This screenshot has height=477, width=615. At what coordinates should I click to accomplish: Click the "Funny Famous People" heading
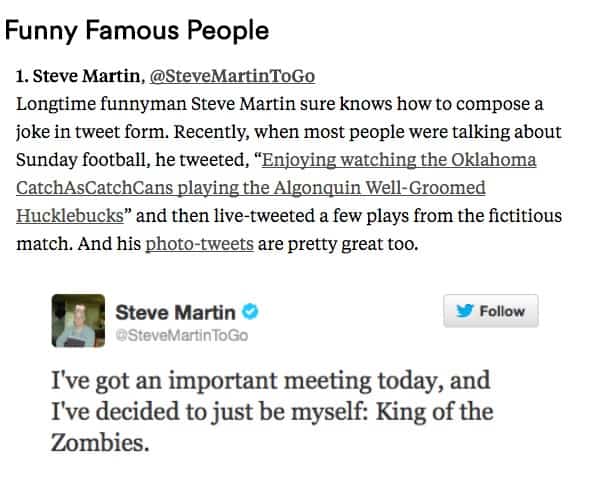[137, 30]
